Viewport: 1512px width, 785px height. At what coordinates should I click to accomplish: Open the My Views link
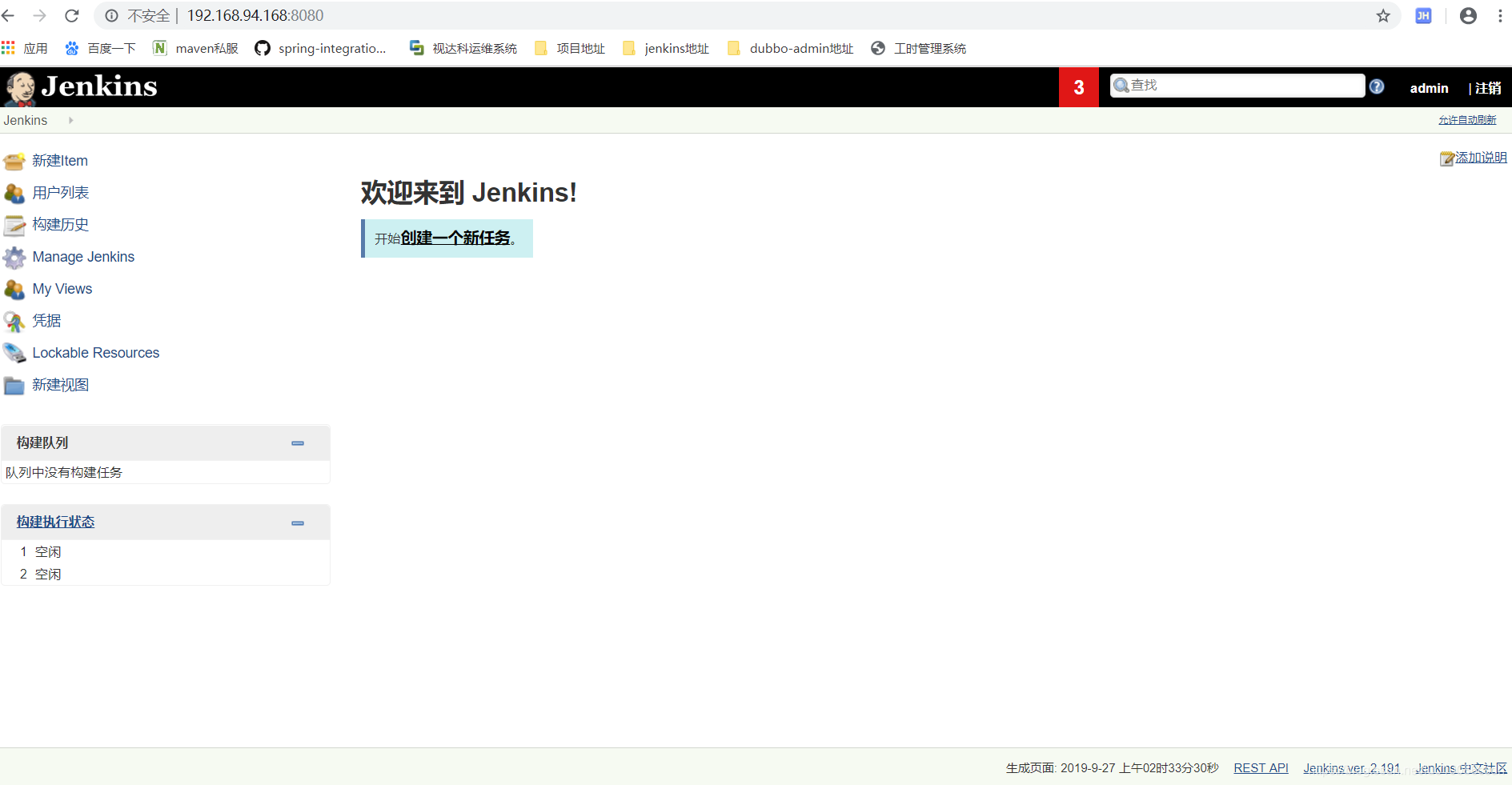tap(62, 289)
